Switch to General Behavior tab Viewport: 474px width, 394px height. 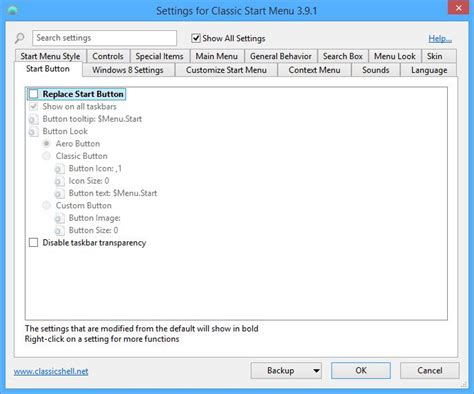coord(281,56)
